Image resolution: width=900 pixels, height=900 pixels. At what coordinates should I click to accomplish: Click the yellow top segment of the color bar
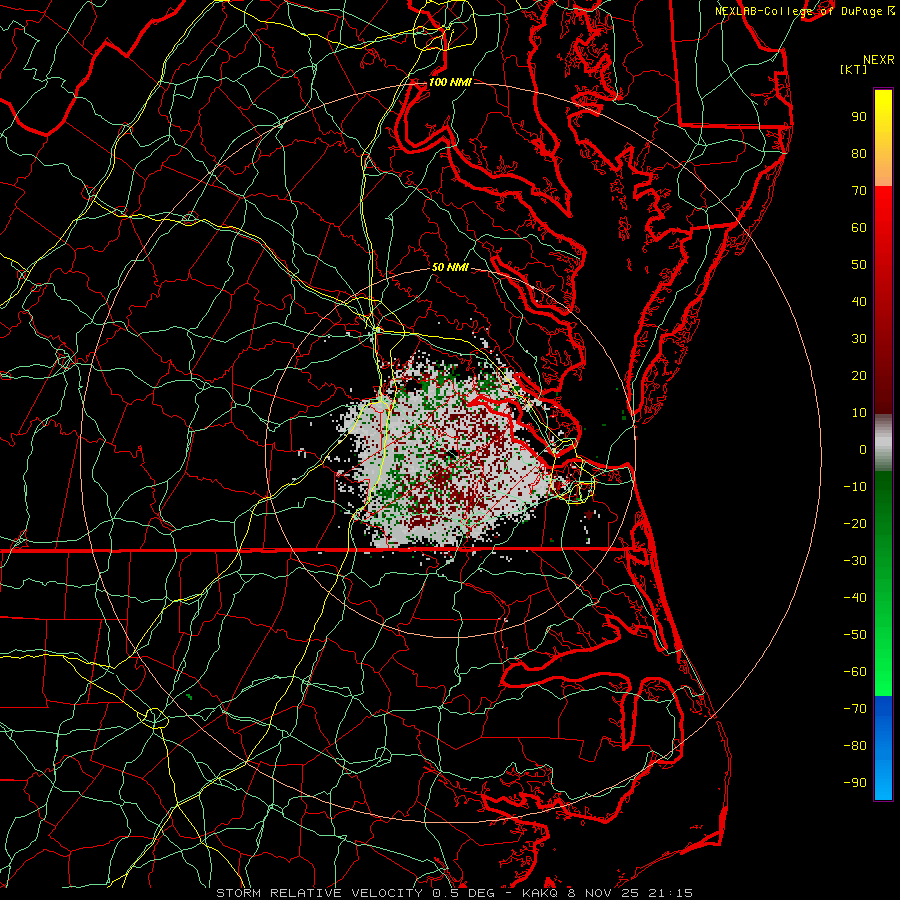tap(883, 138)
